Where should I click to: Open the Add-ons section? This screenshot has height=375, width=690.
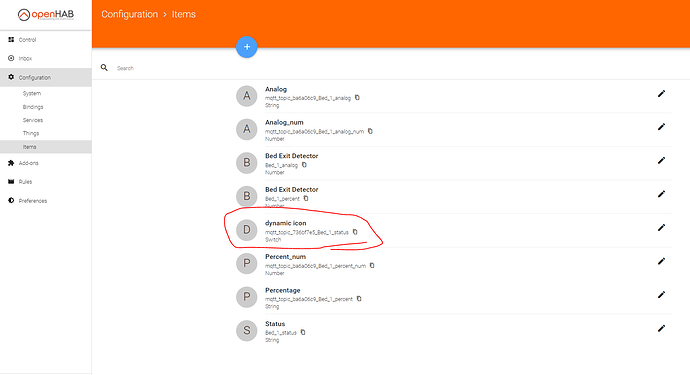(x=46, y=163)
